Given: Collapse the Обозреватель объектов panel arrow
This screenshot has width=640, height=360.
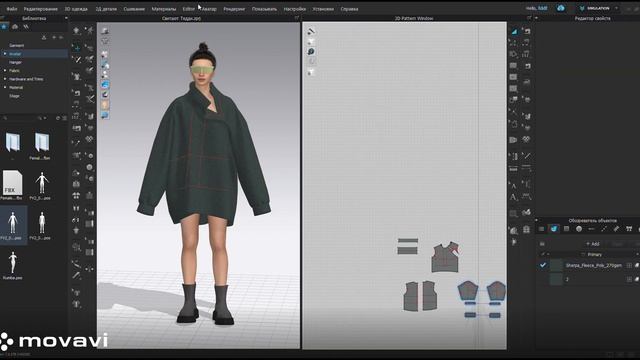Looking at the screenshot, I should [536, 220].
